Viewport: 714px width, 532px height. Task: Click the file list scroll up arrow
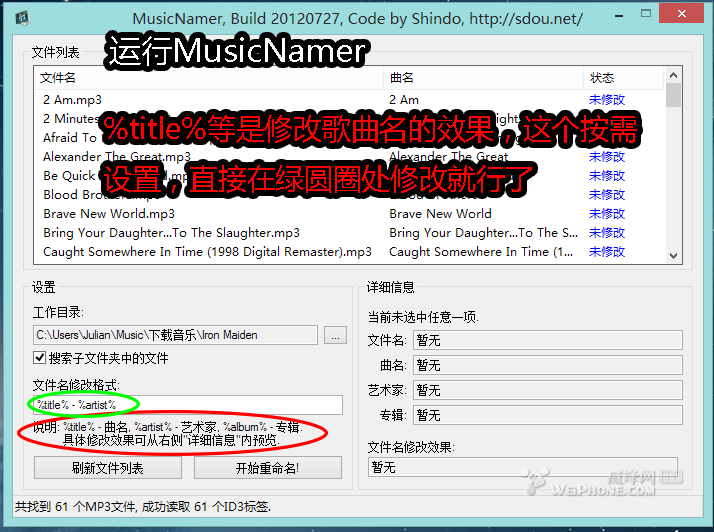[673, 75]
